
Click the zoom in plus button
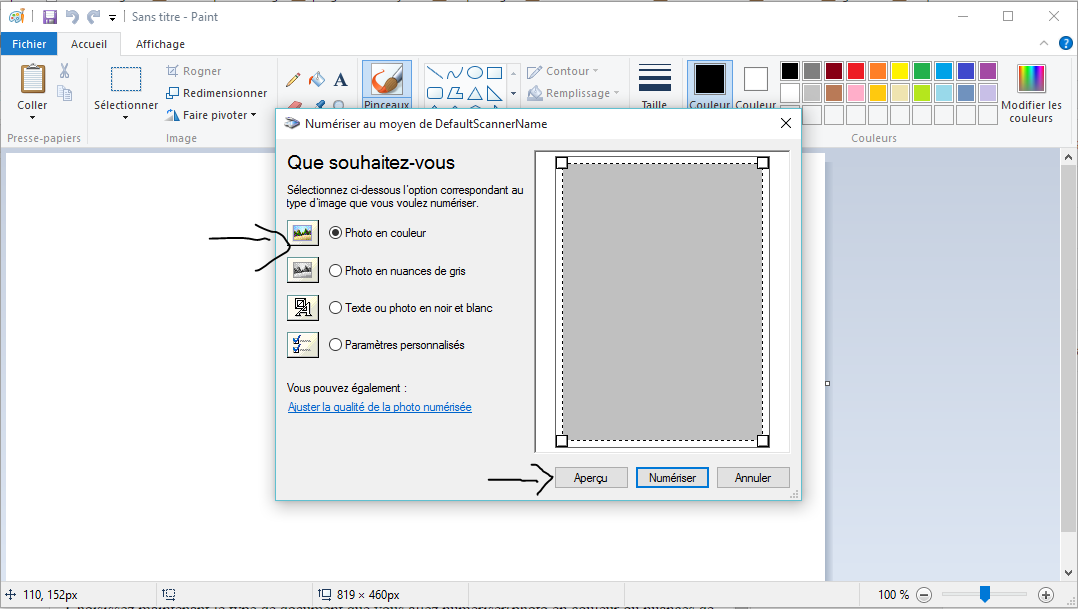(1046, 595)
